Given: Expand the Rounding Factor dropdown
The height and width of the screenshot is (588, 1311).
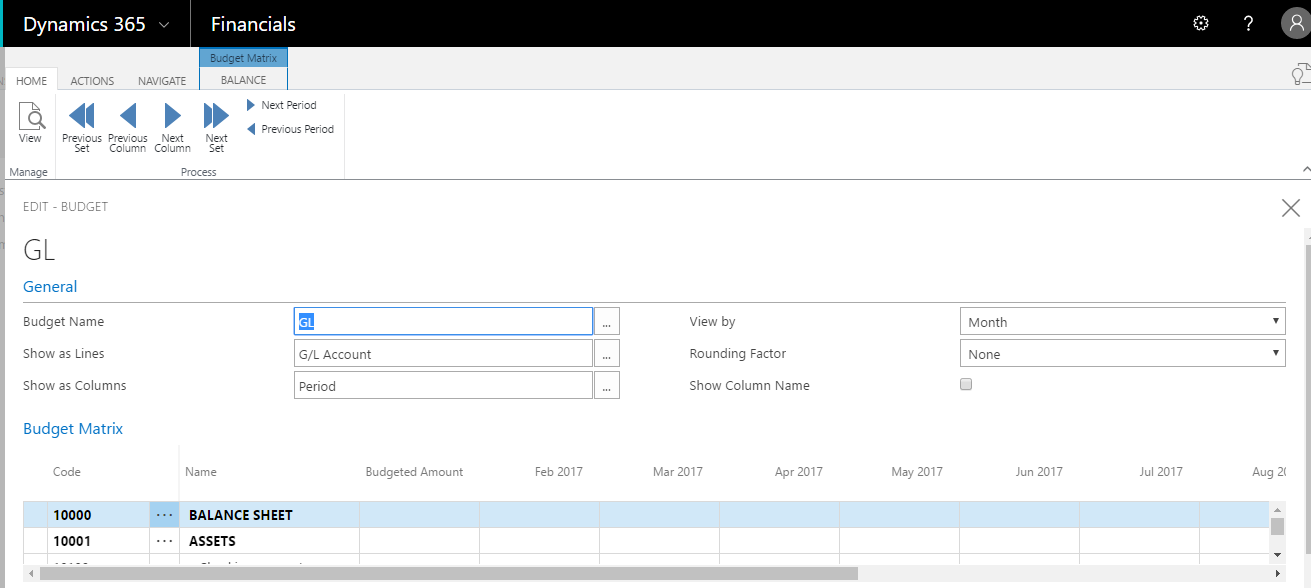Looking at the screenshot, I should pyautogui.click(x=1122, y=354).
